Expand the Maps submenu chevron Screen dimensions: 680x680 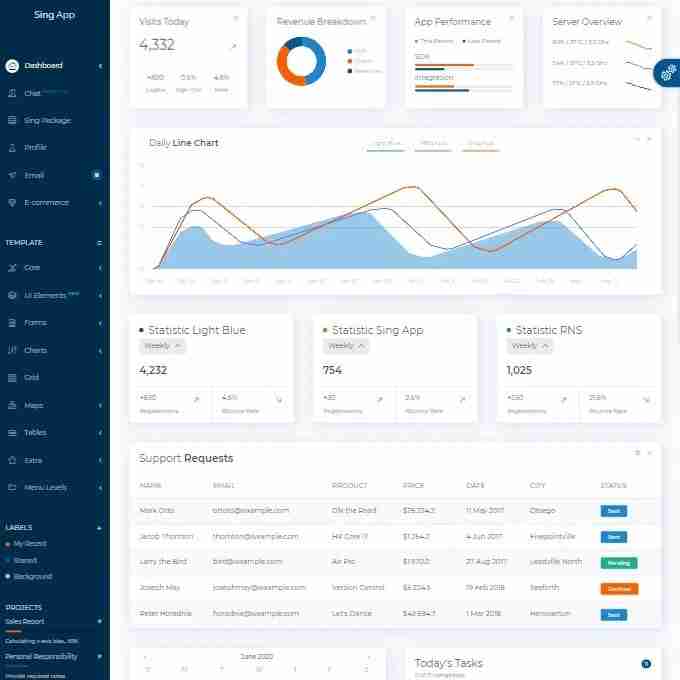tap(100, 405)
